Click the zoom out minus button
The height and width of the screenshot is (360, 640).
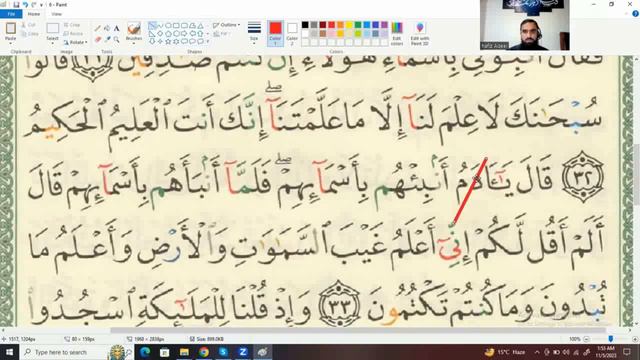point(587,339)
